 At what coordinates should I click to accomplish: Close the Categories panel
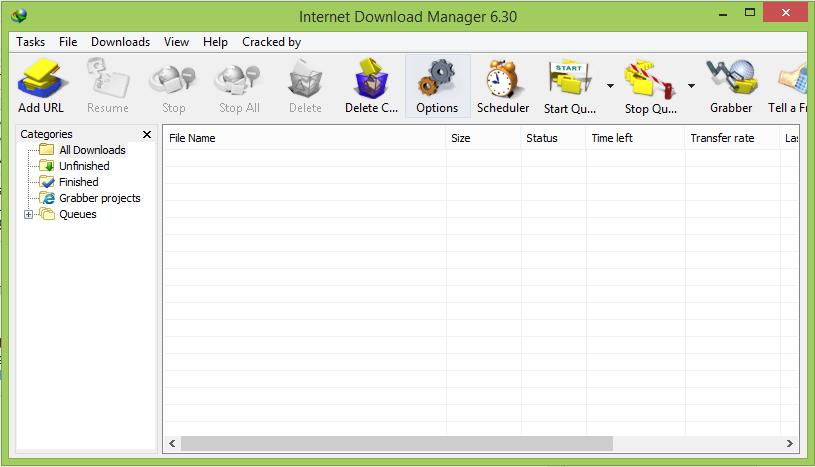[147, 135]
